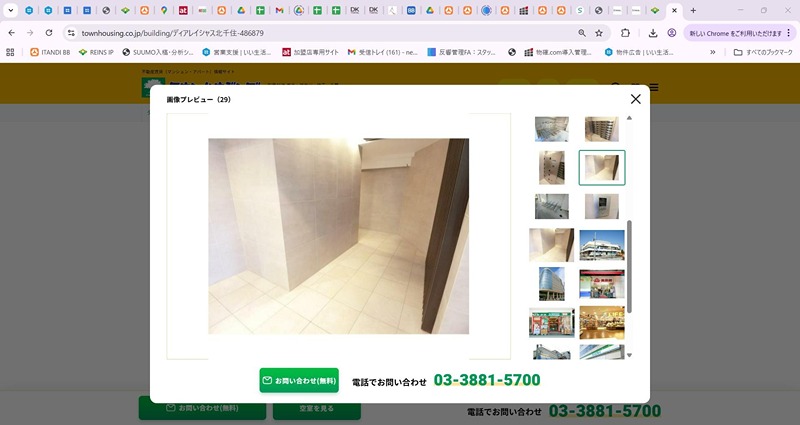Click the thumbnail list scroll-up arrow
Screen dimensions: 800x425
[x=629, y=118]
